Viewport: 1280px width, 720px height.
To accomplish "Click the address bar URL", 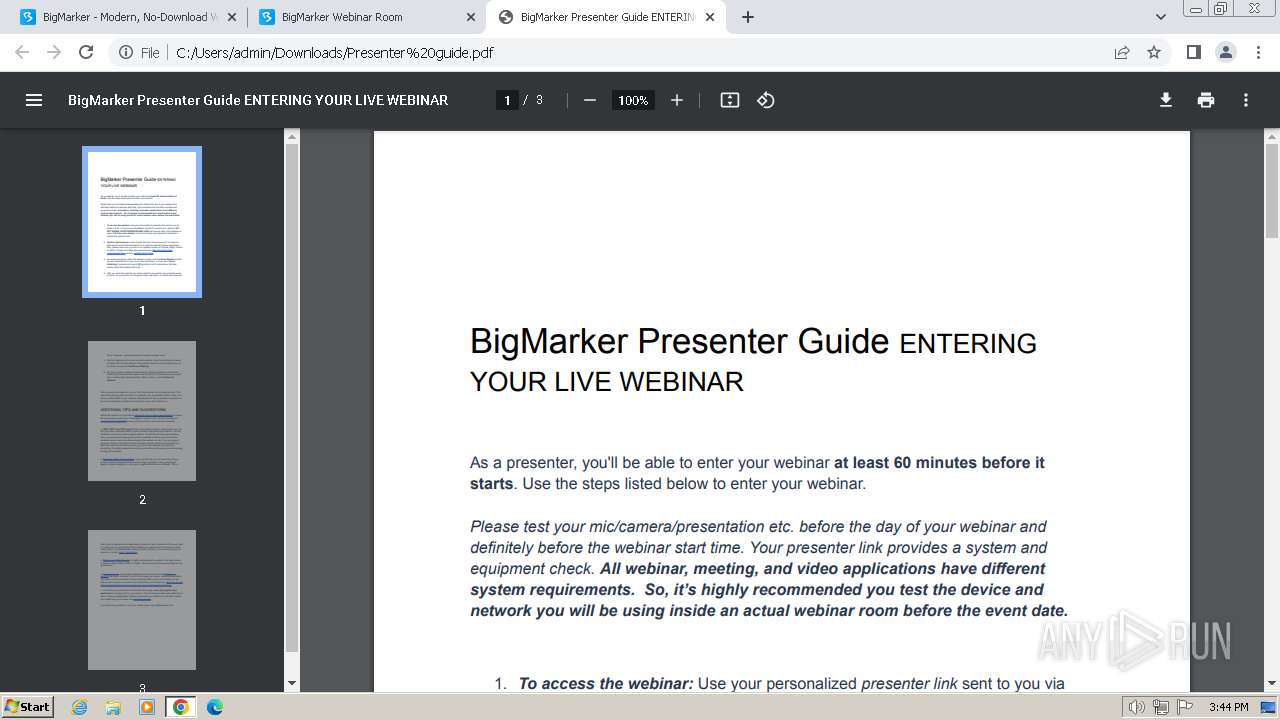I will point(335,53).
